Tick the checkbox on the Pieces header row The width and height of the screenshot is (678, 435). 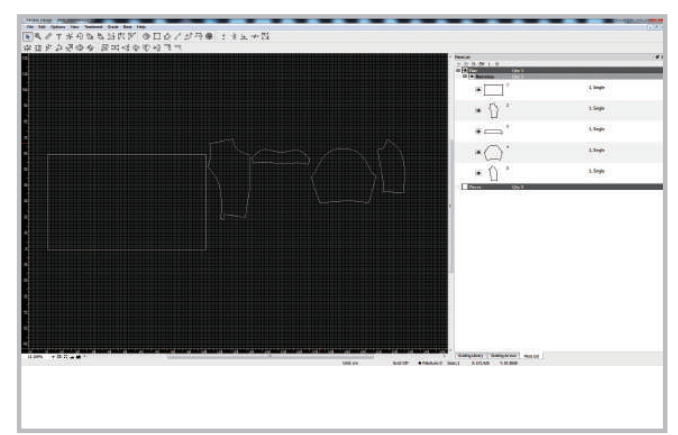click(465, 187)
